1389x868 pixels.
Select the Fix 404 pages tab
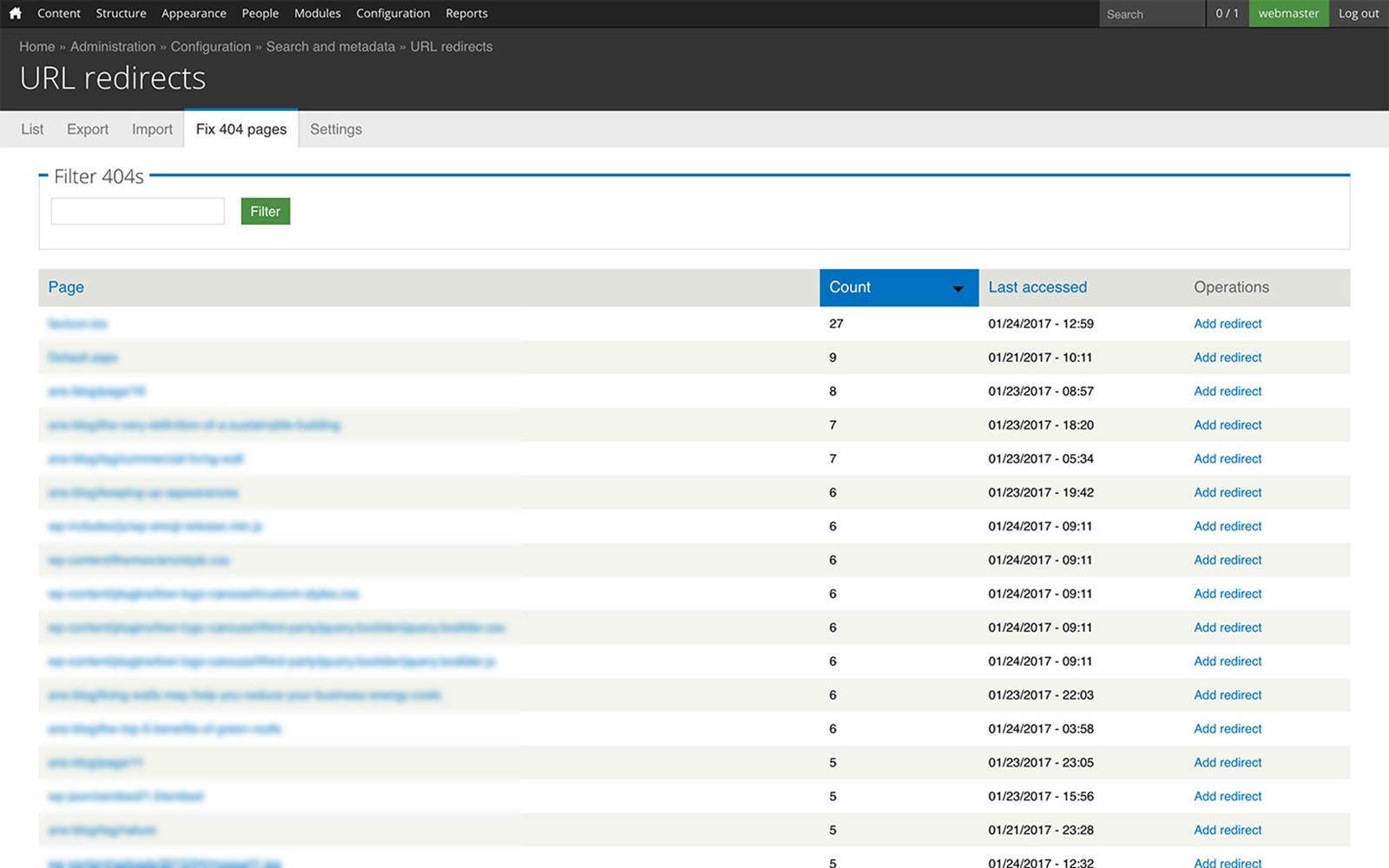coord(241,128)
